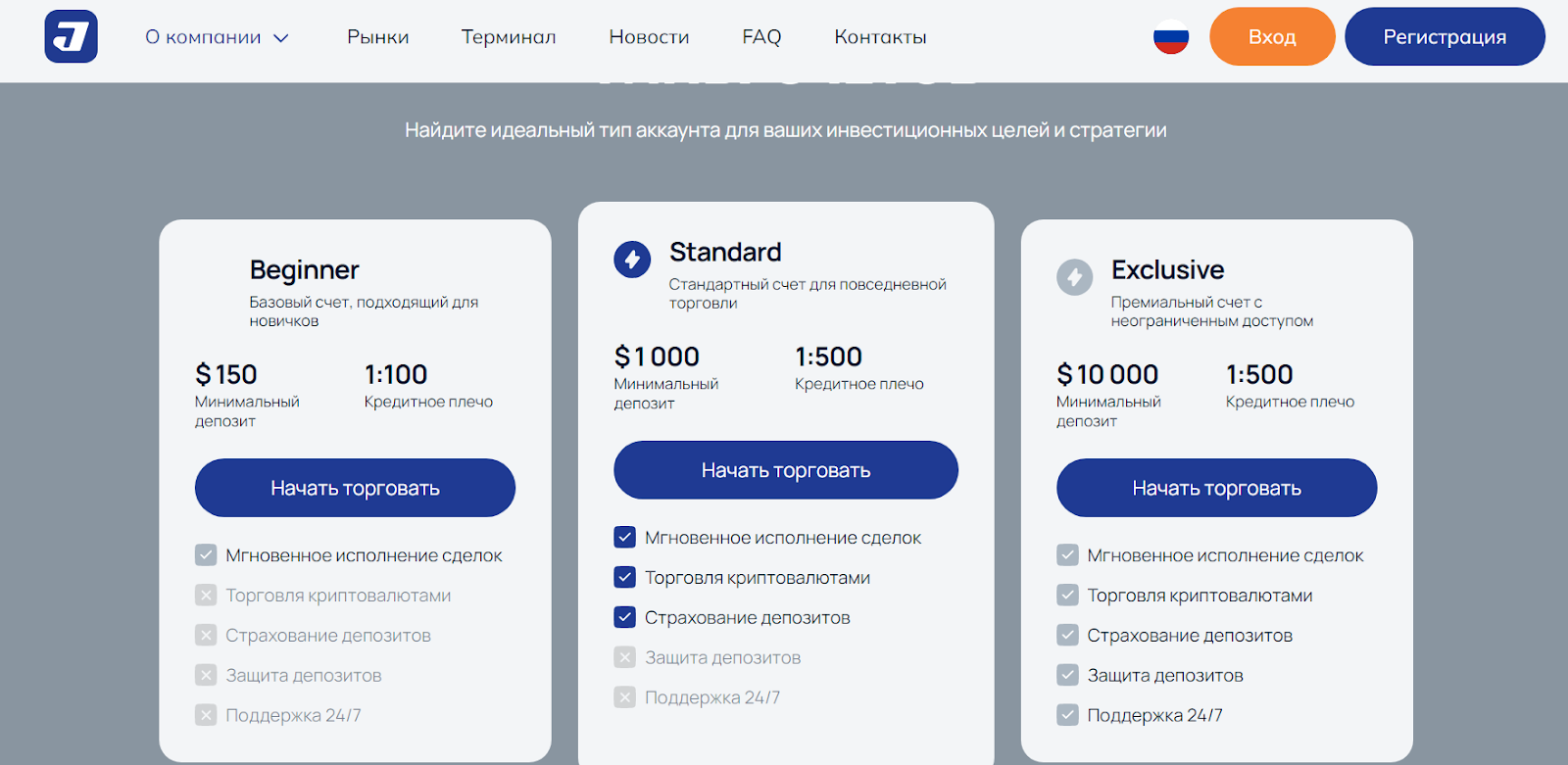Toggle Standard Поддержка 24/7 checkbox

tap(624, 697)
